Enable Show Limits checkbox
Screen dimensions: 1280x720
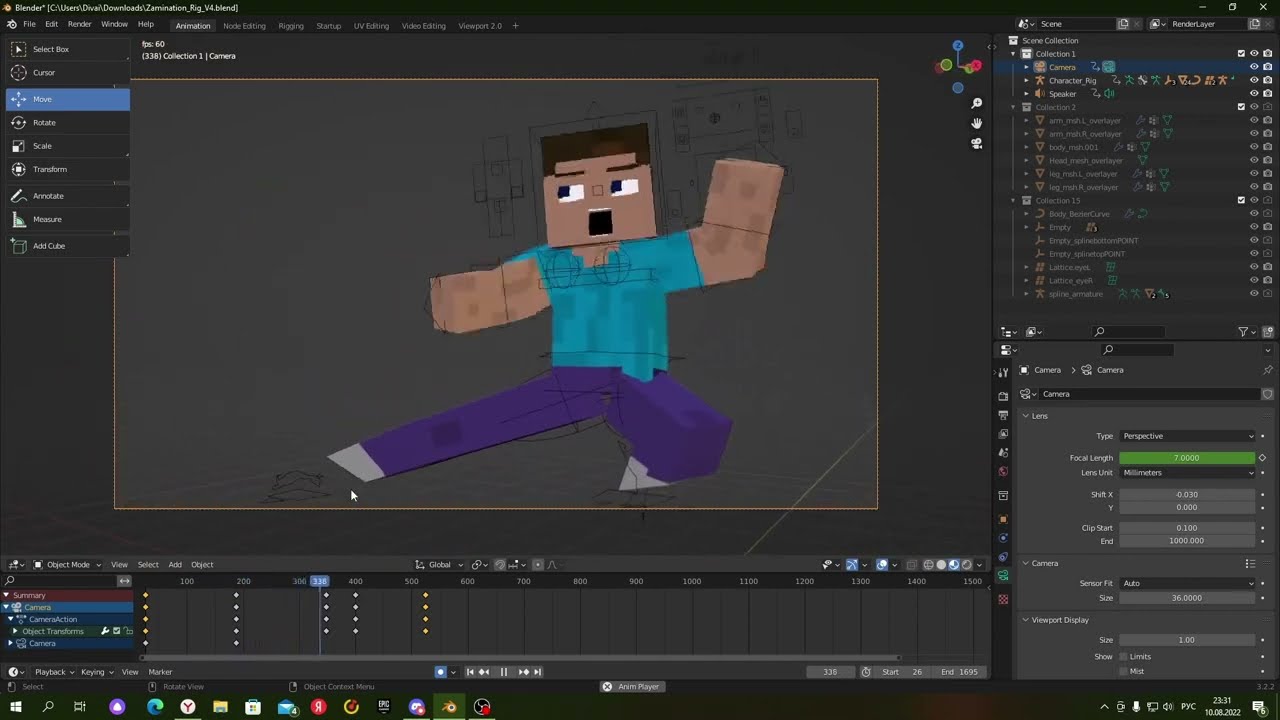point(1123,657)
